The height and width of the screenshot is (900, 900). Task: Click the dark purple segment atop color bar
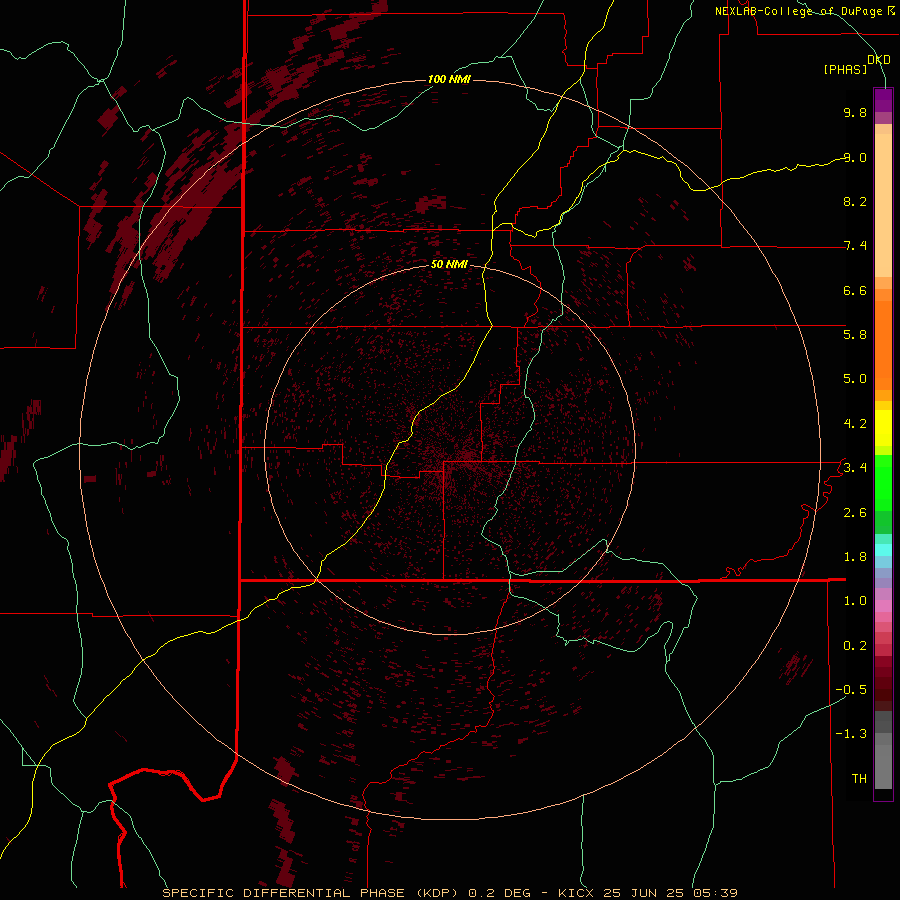coord(883,96)
